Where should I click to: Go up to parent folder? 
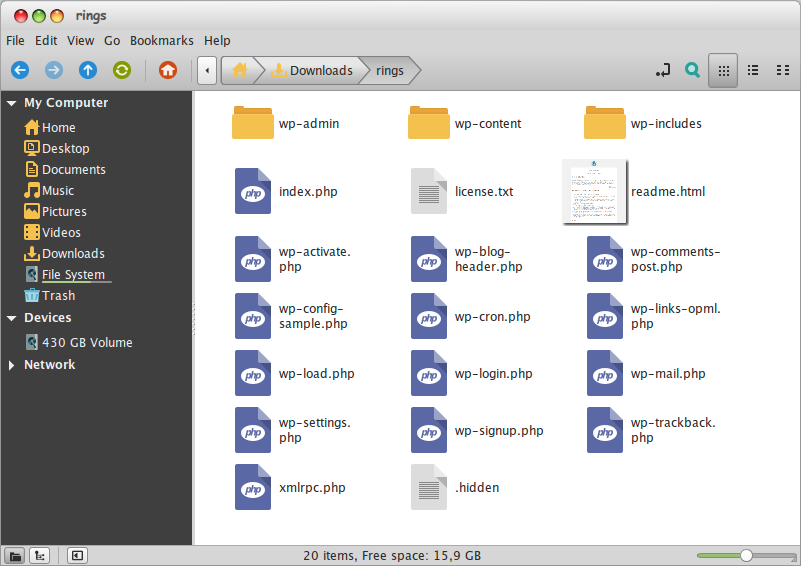(88, 70)
